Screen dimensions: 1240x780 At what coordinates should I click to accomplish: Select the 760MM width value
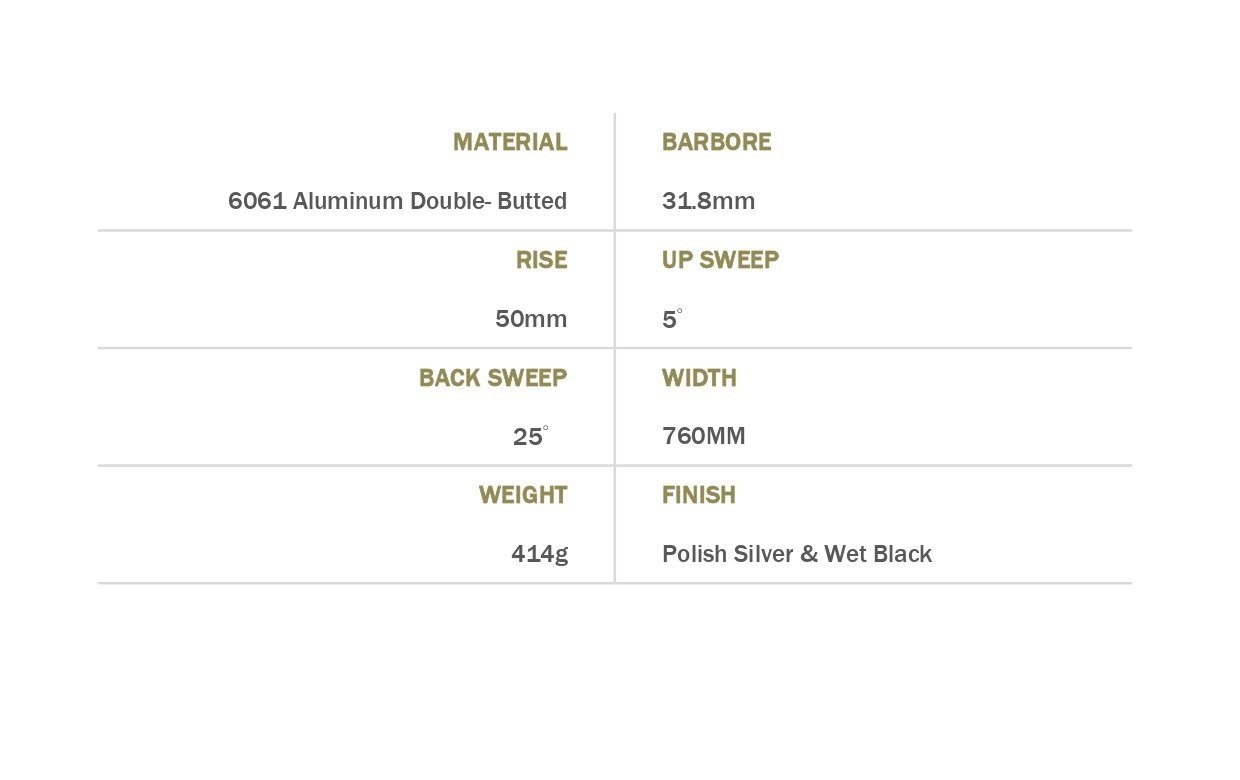coord(704,436)
